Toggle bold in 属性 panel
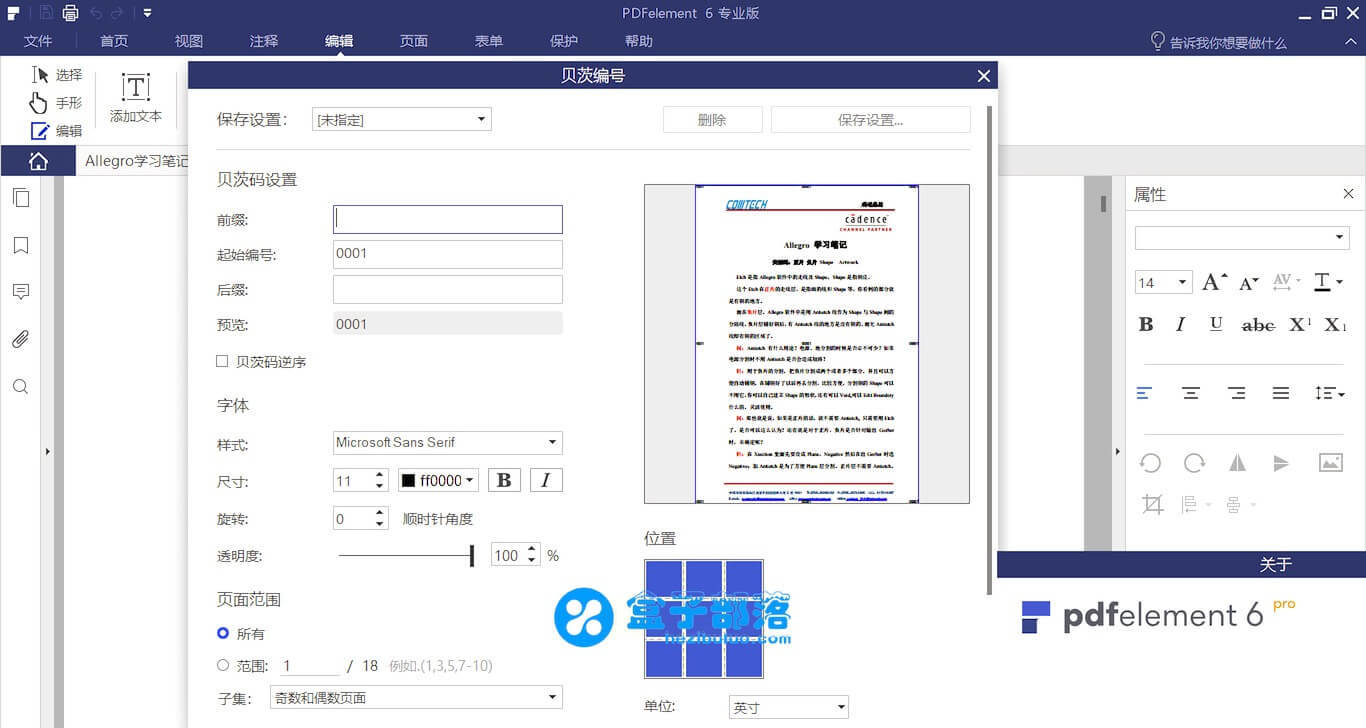1366x728 pixels. click(x=1146, y=324)
